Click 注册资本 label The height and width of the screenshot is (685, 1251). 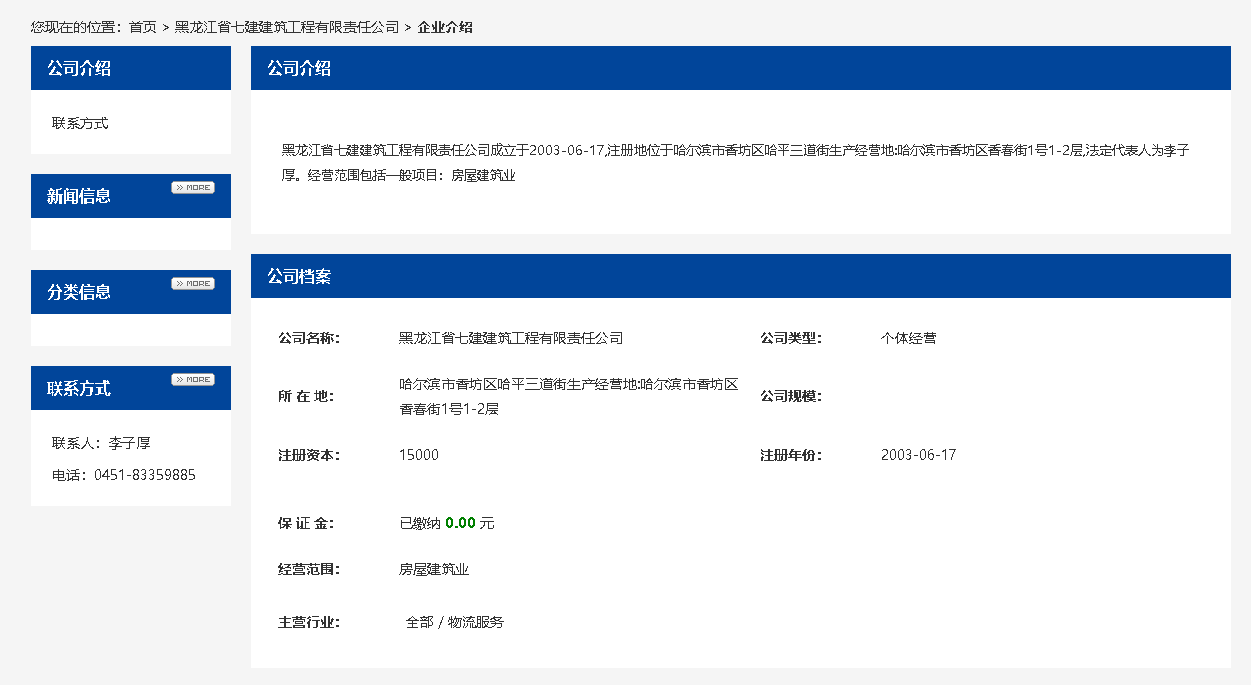click(x=309, y=455)
